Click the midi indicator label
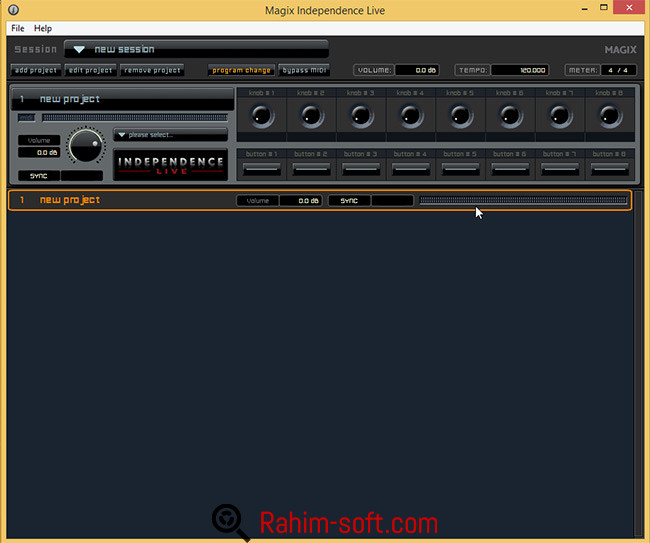 27,118
